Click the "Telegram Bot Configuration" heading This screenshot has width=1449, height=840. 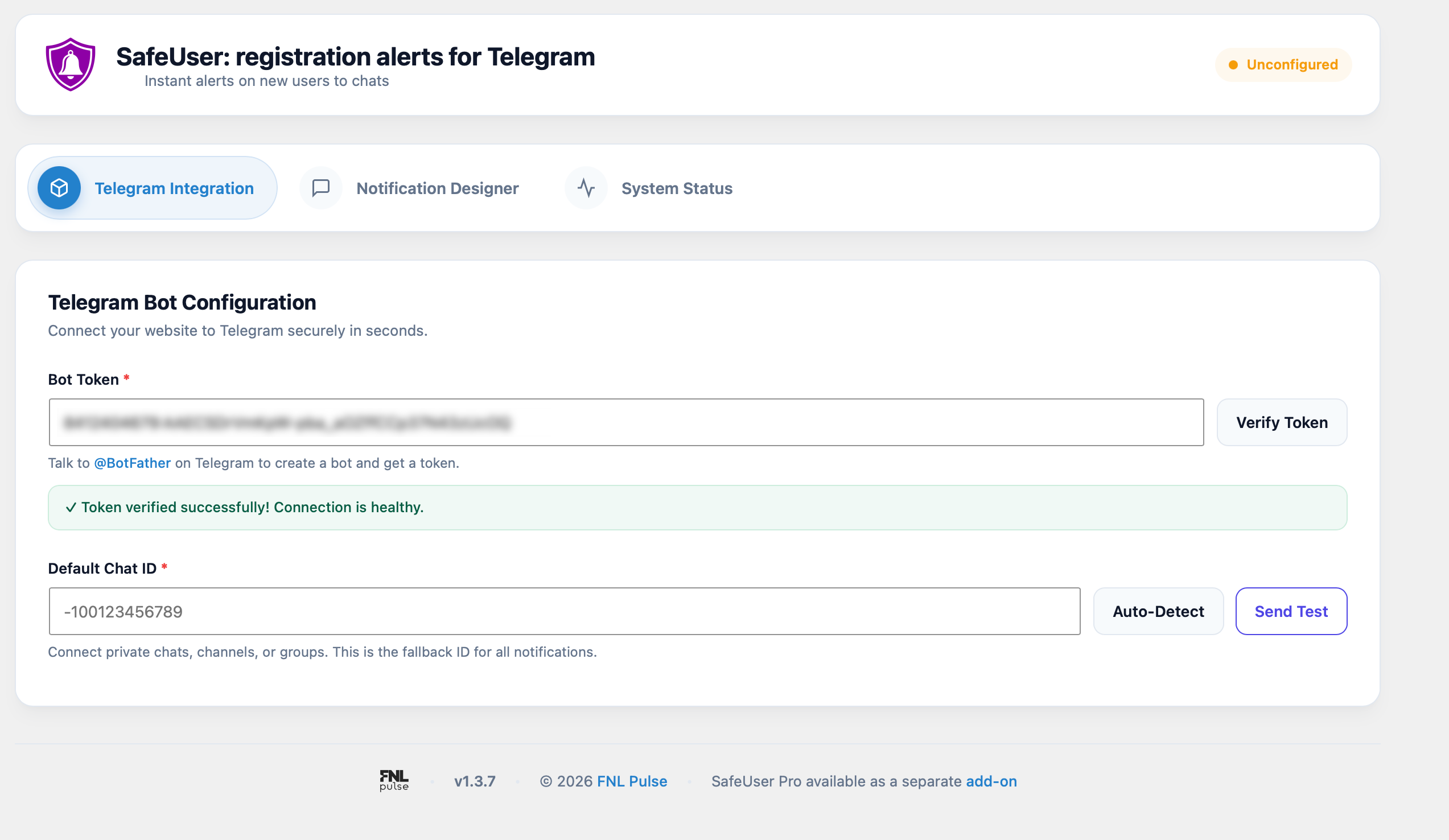point(182,302)
